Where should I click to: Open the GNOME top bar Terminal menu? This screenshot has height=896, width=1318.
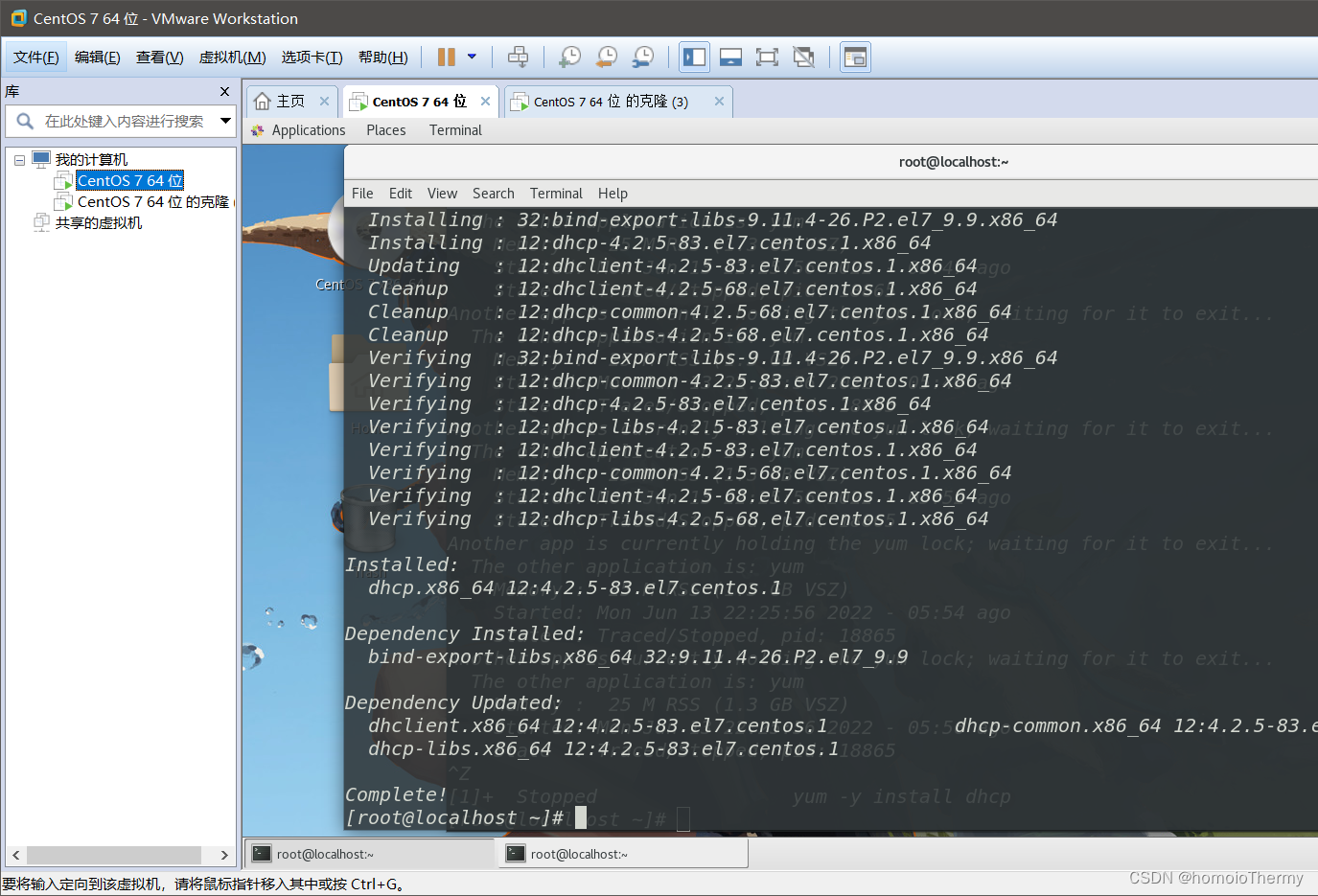(x=455, y=130)
